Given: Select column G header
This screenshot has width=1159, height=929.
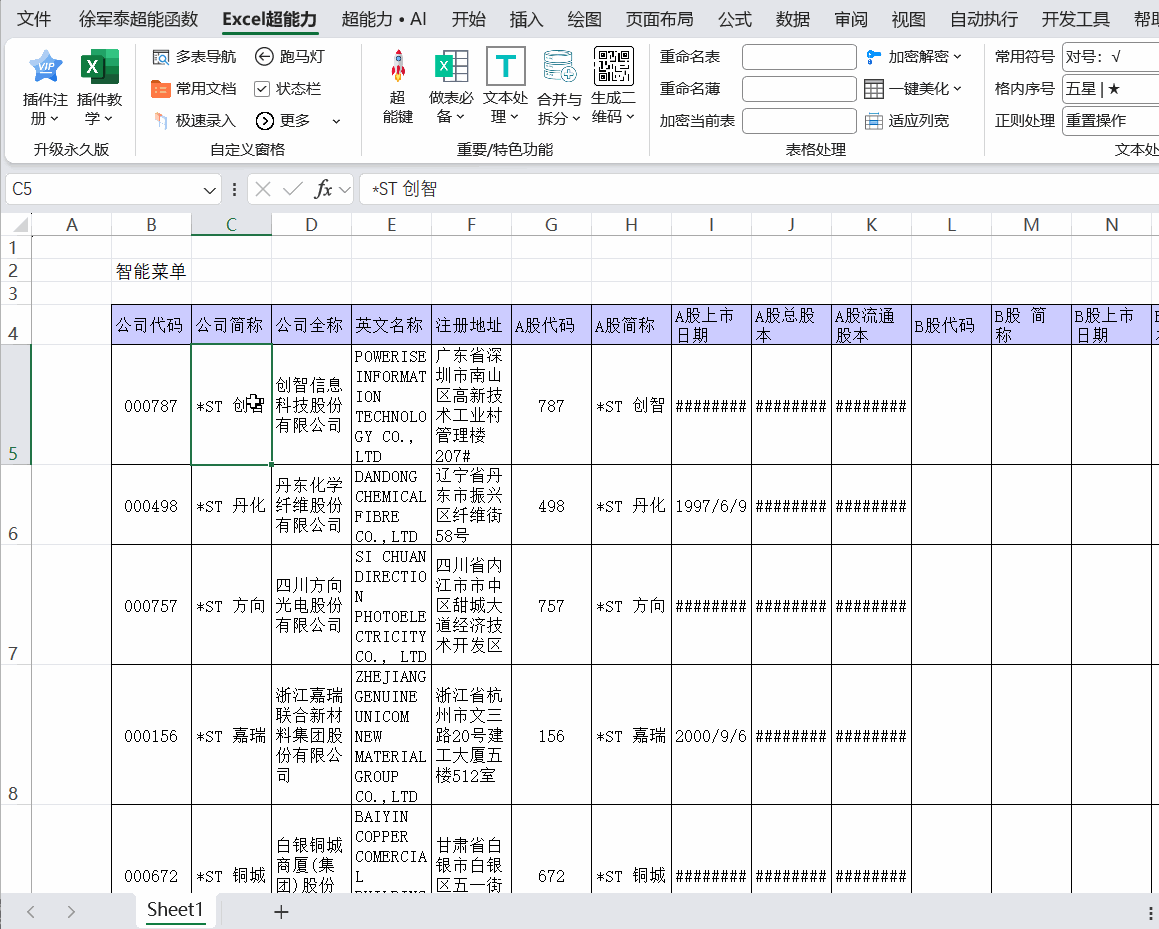Looking at the screenshot, I should [x=551, y=225].
